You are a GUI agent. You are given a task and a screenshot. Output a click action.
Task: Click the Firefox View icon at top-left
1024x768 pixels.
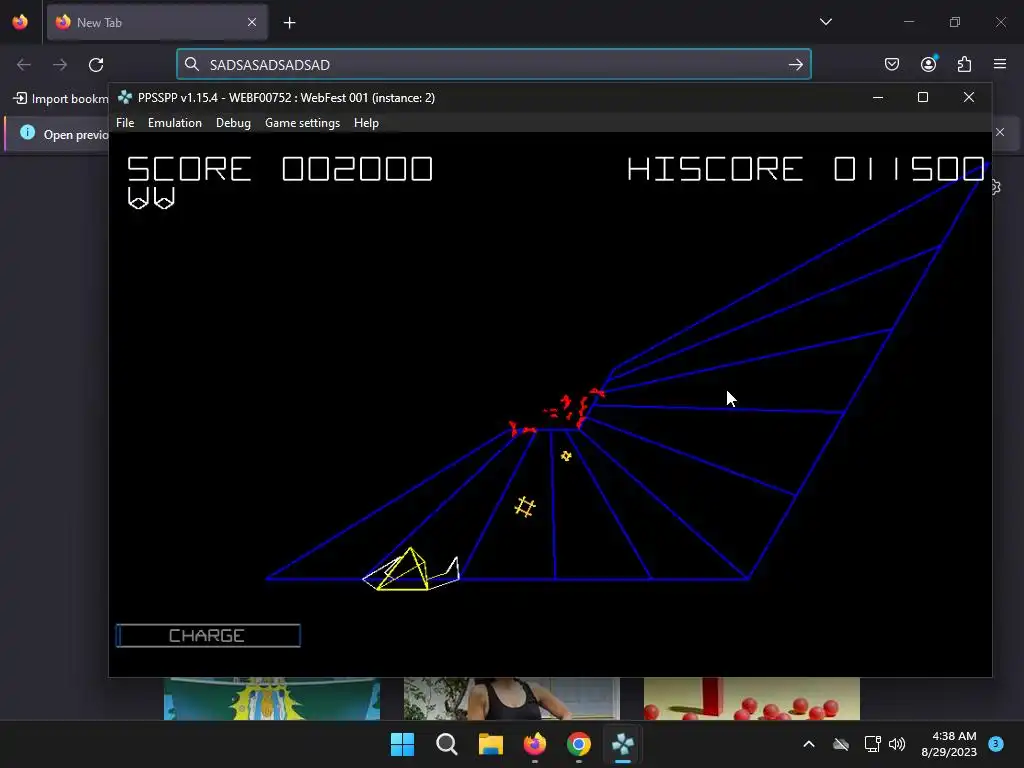(20, 22)
